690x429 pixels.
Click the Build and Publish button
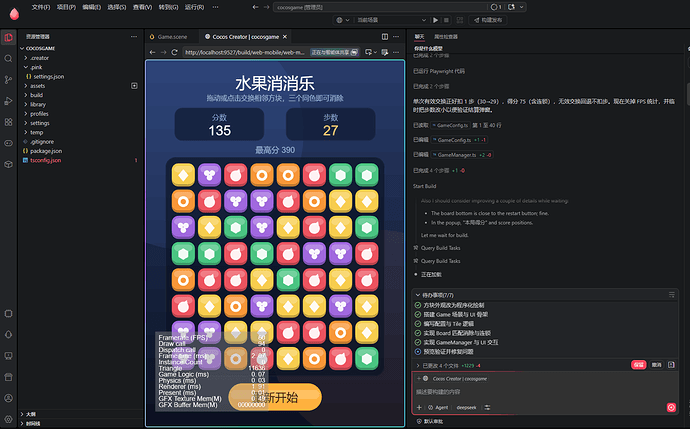point(488,20)
